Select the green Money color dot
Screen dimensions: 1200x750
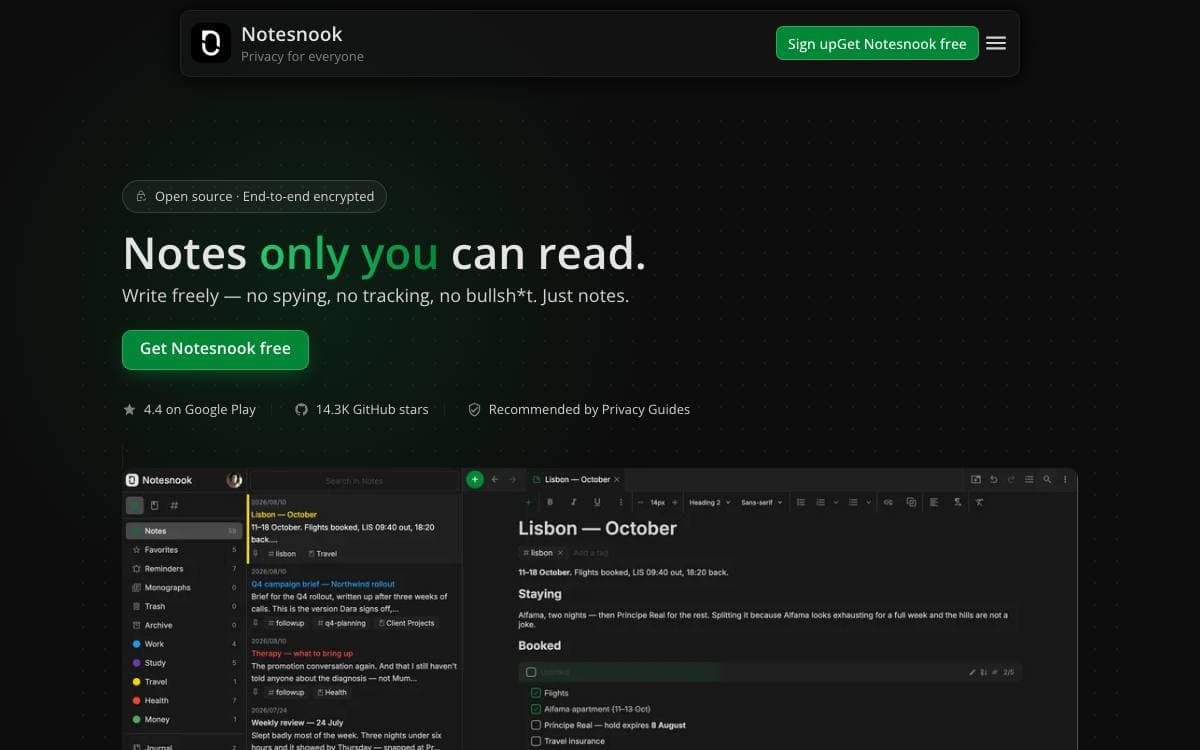pyautogui.click(x=136, y=719)
